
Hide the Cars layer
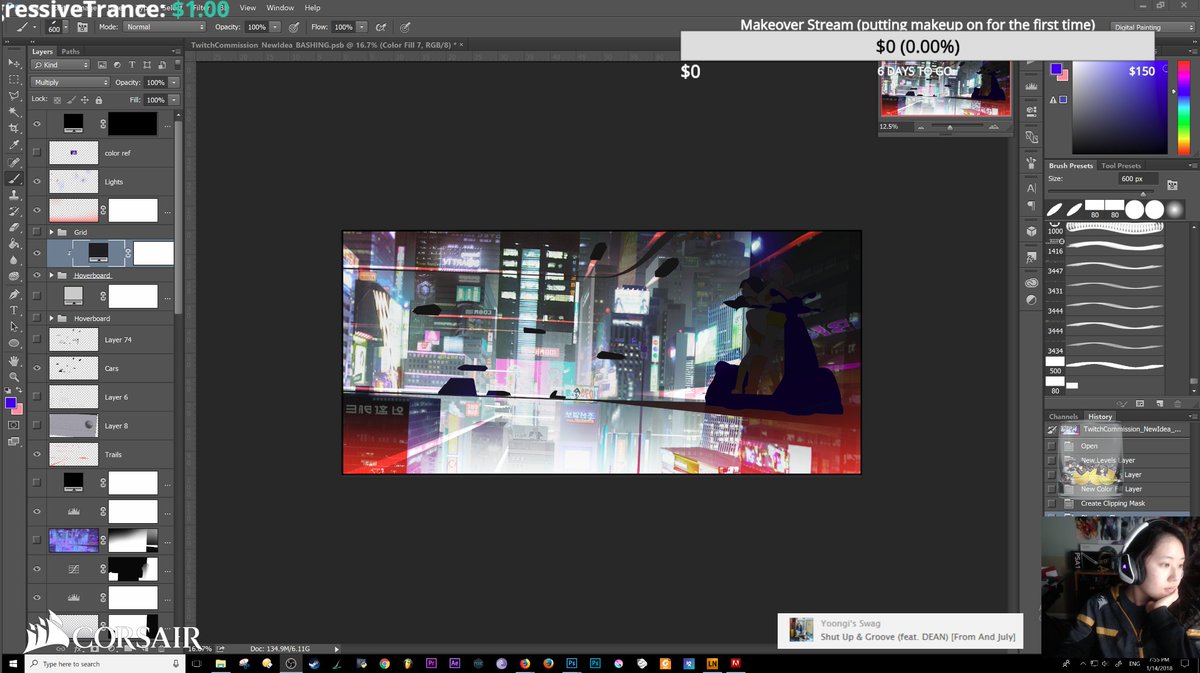(37, 368)
